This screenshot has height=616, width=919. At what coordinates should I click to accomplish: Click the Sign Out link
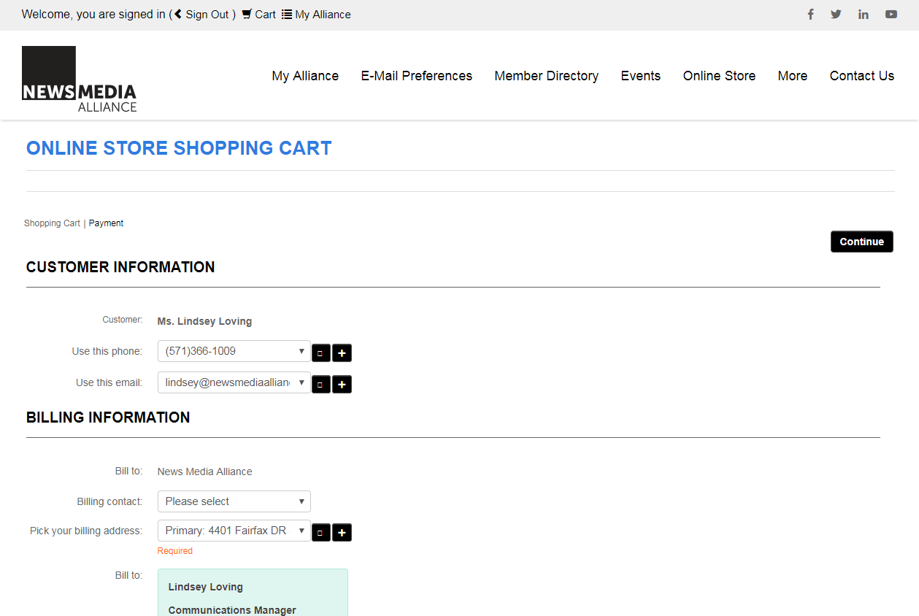(203, 14)
